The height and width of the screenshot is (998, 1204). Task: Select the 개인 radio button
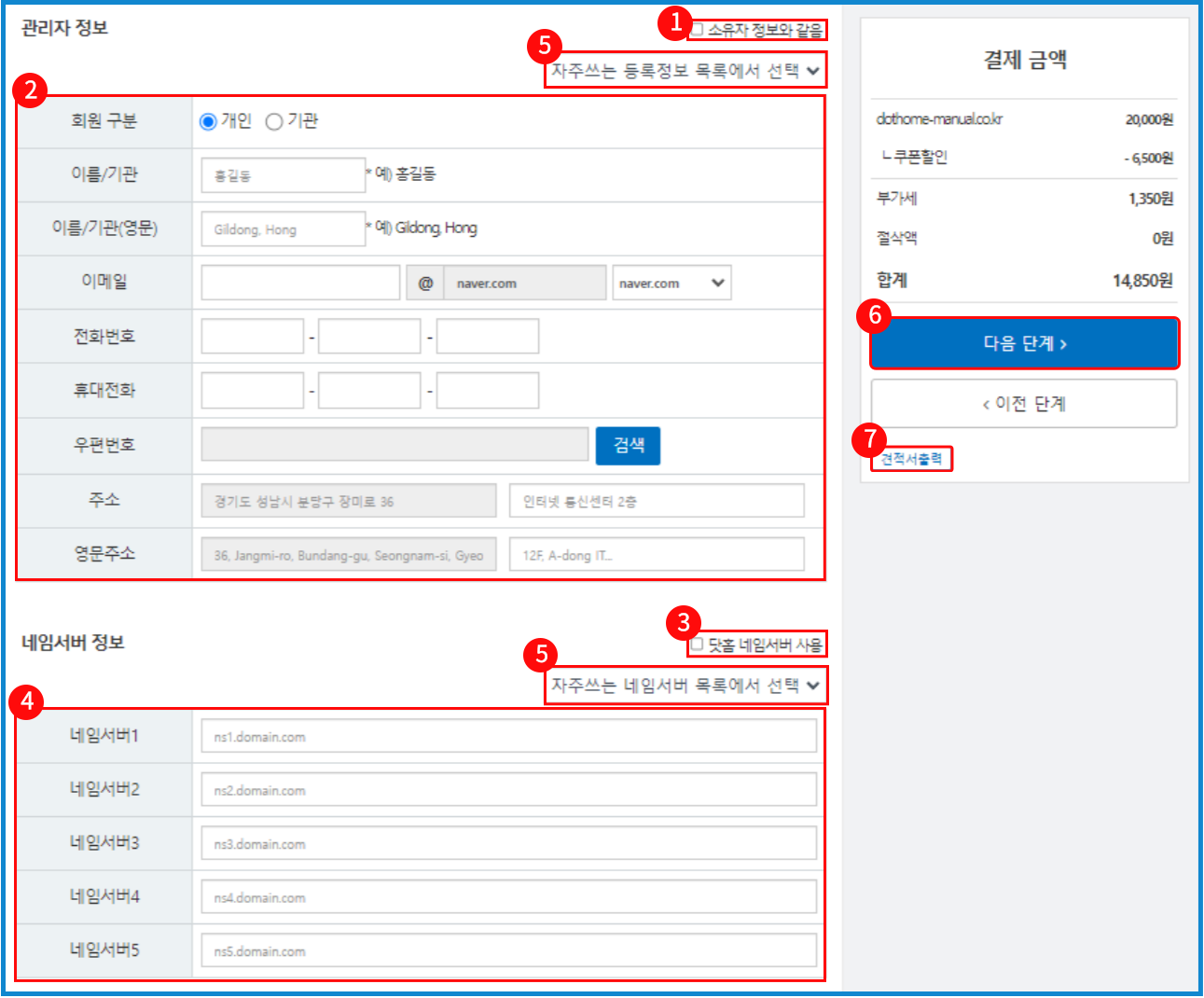[209, 122]
